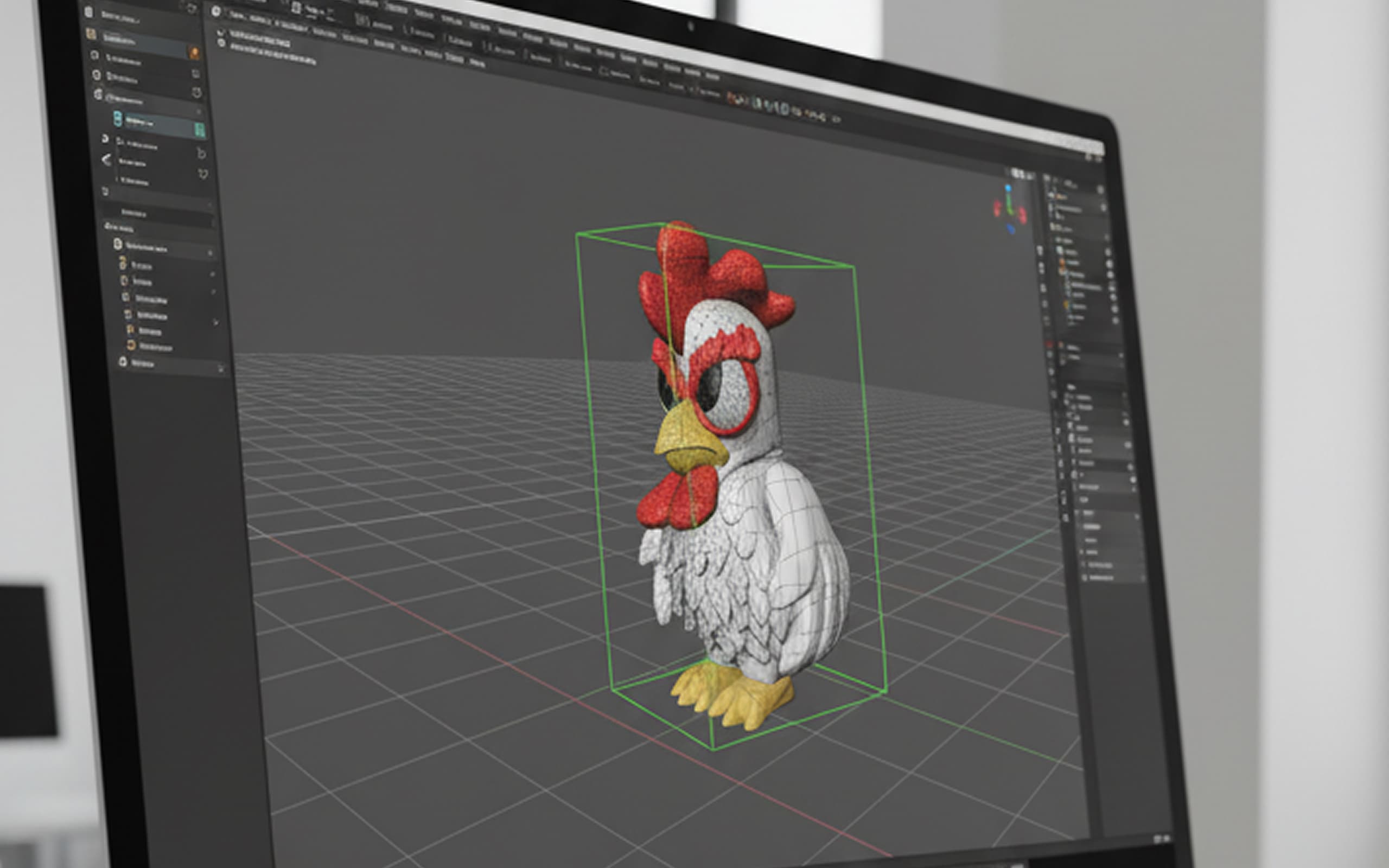Click the top text label in left sidebar

pyautogui.click(x=120, y=17)
